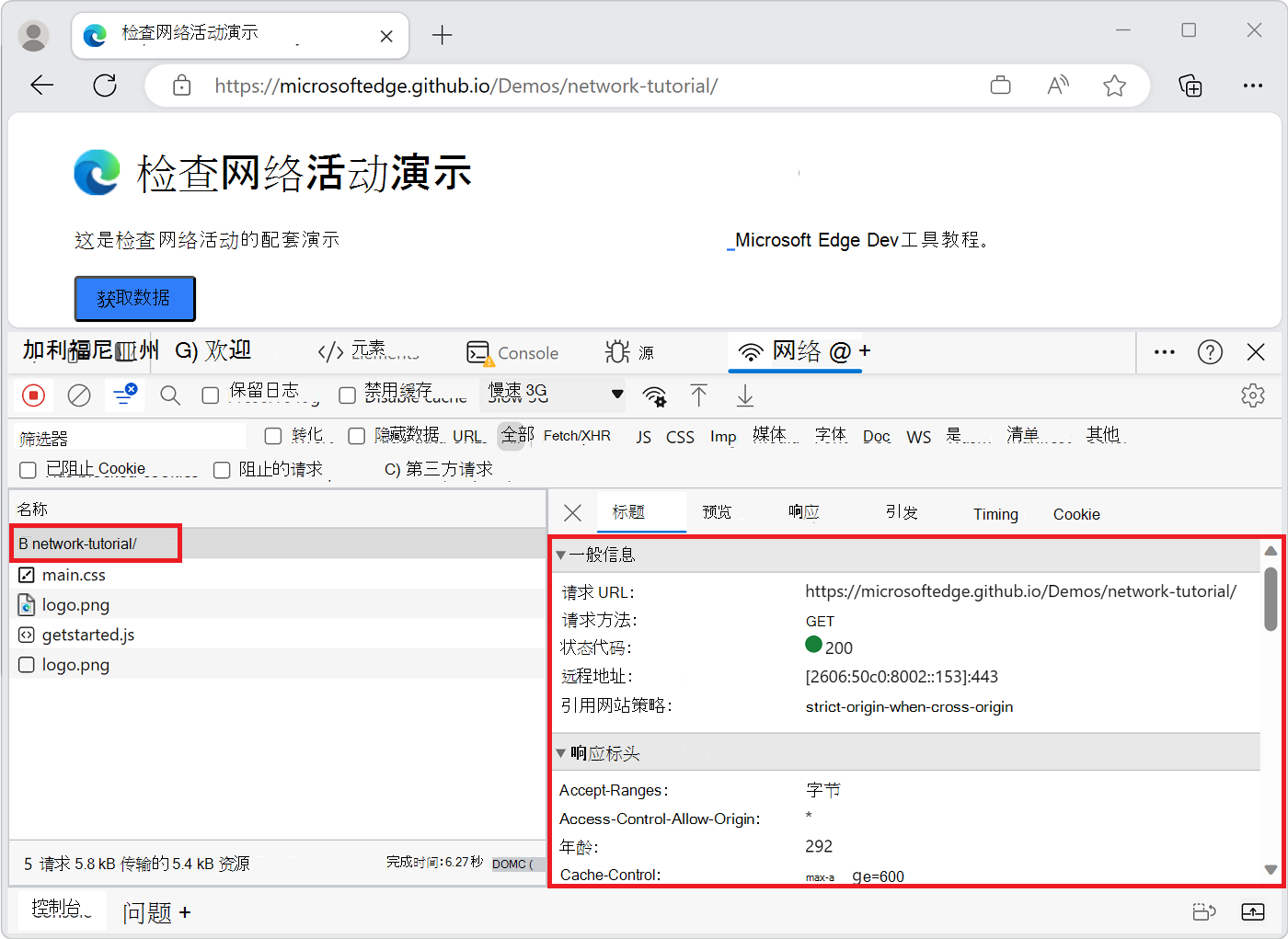Filter requests by JS type
The image size is (1288, 939).
click(x=644, y=437)
